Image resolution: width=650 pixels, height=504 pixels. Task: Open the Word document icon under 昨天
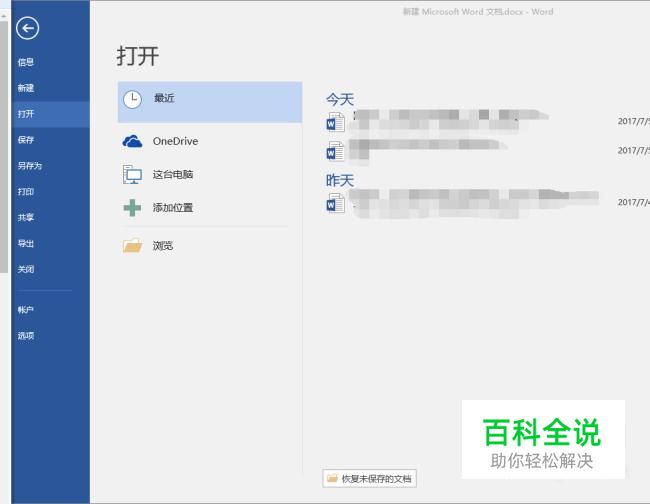335,203
